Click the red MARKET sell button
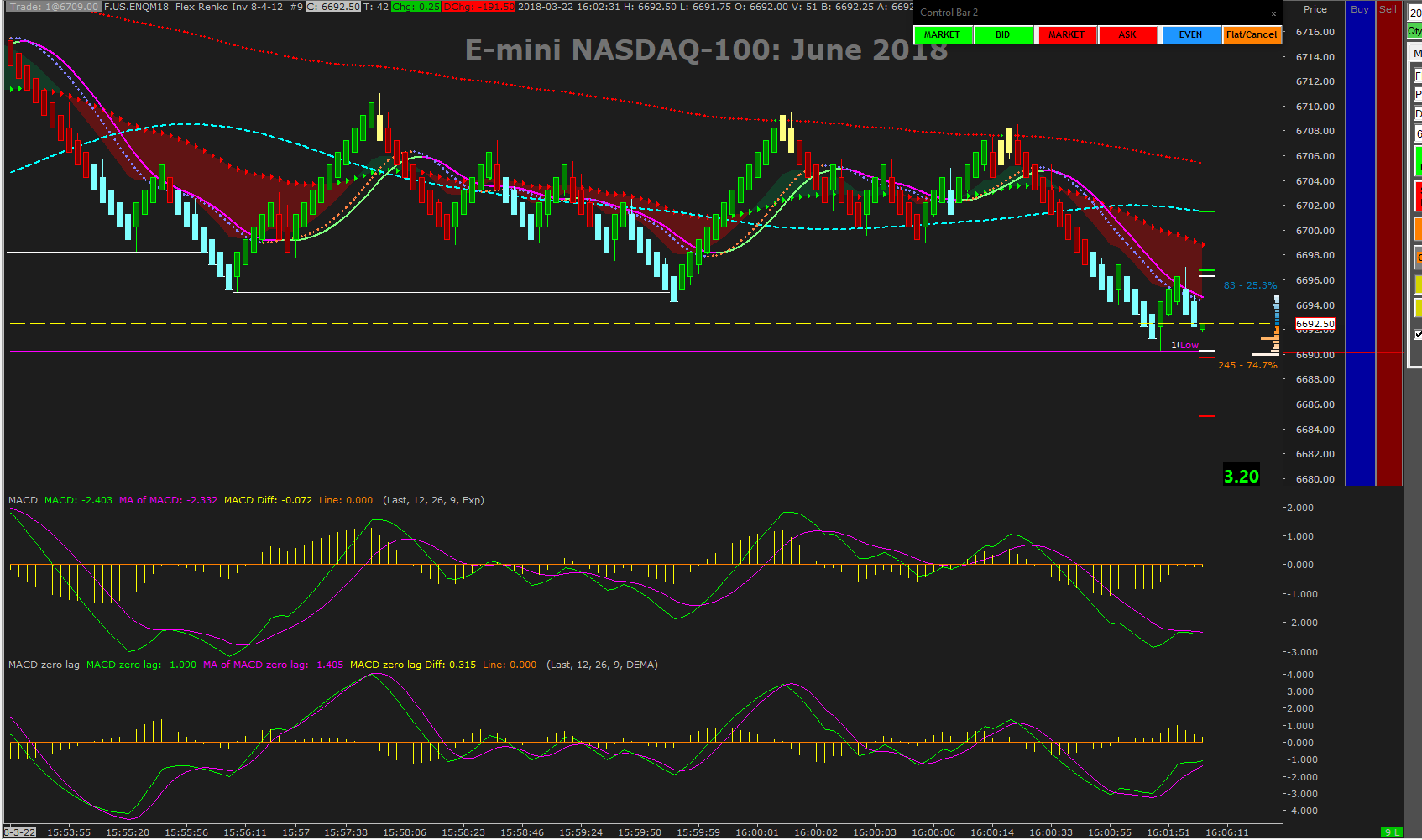Viewport: 1422px width, 840px height. tap(1067, 34)
